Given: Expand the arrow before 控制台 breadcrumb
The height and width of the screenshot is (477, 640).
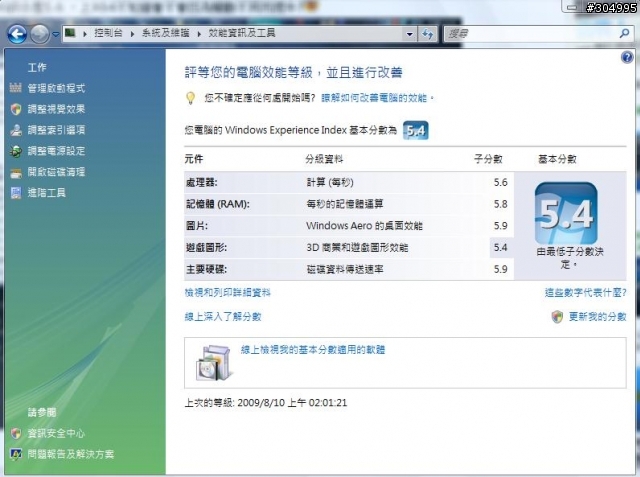Looking at the screenshot, I should pos(85,34).
